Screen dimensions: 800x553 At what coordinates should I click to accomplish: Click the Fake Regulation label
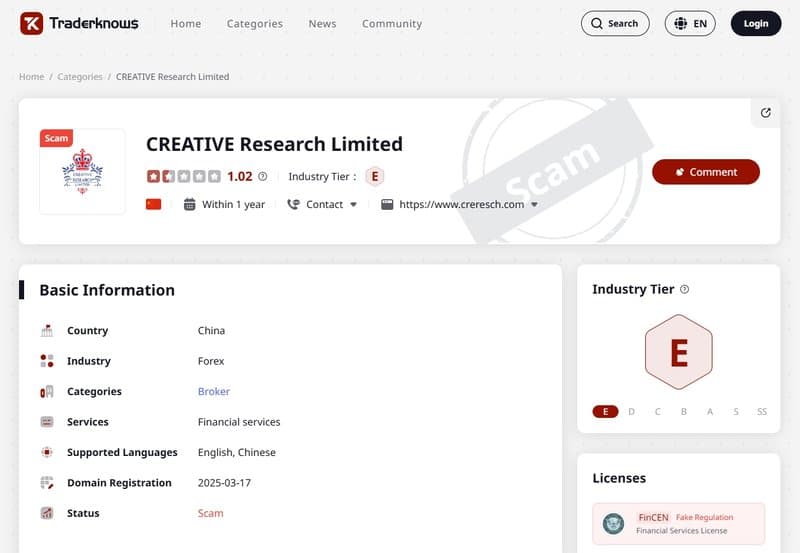pyautogui.click(x=704, y=517)
